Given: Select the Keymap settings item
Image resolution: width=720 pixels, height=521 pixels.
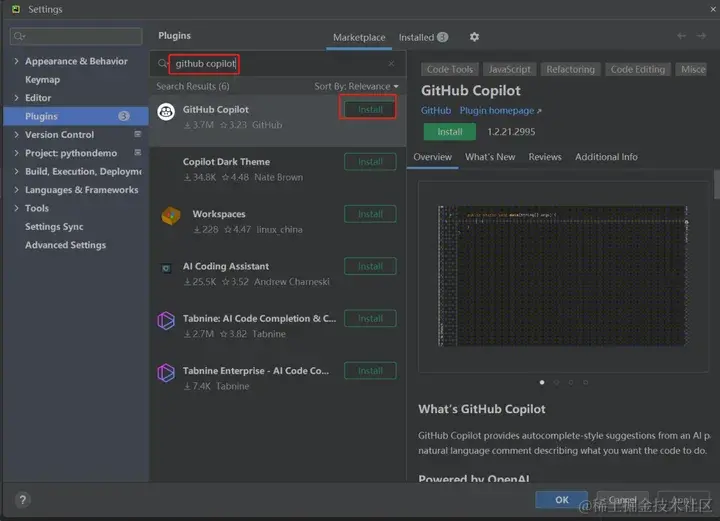Looking at the screenshot, I should coord(42,79).
